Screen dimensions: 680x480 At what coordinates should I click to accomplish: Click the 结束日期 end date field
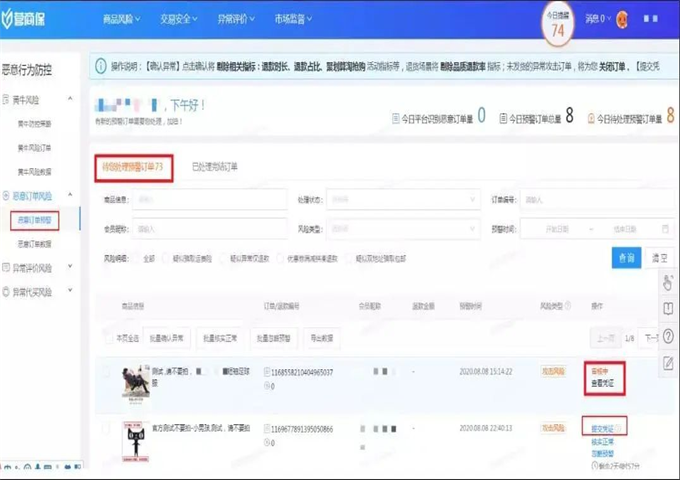click(x=624, y=229)
